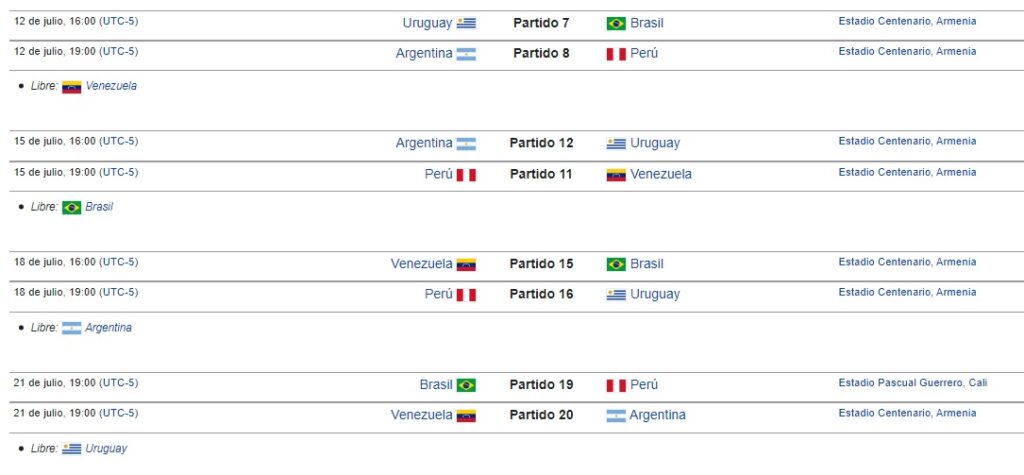Viewport: 1024px width, 475px height.
Task: Click Argentina link in the Libre line
Action: [108, 328]
